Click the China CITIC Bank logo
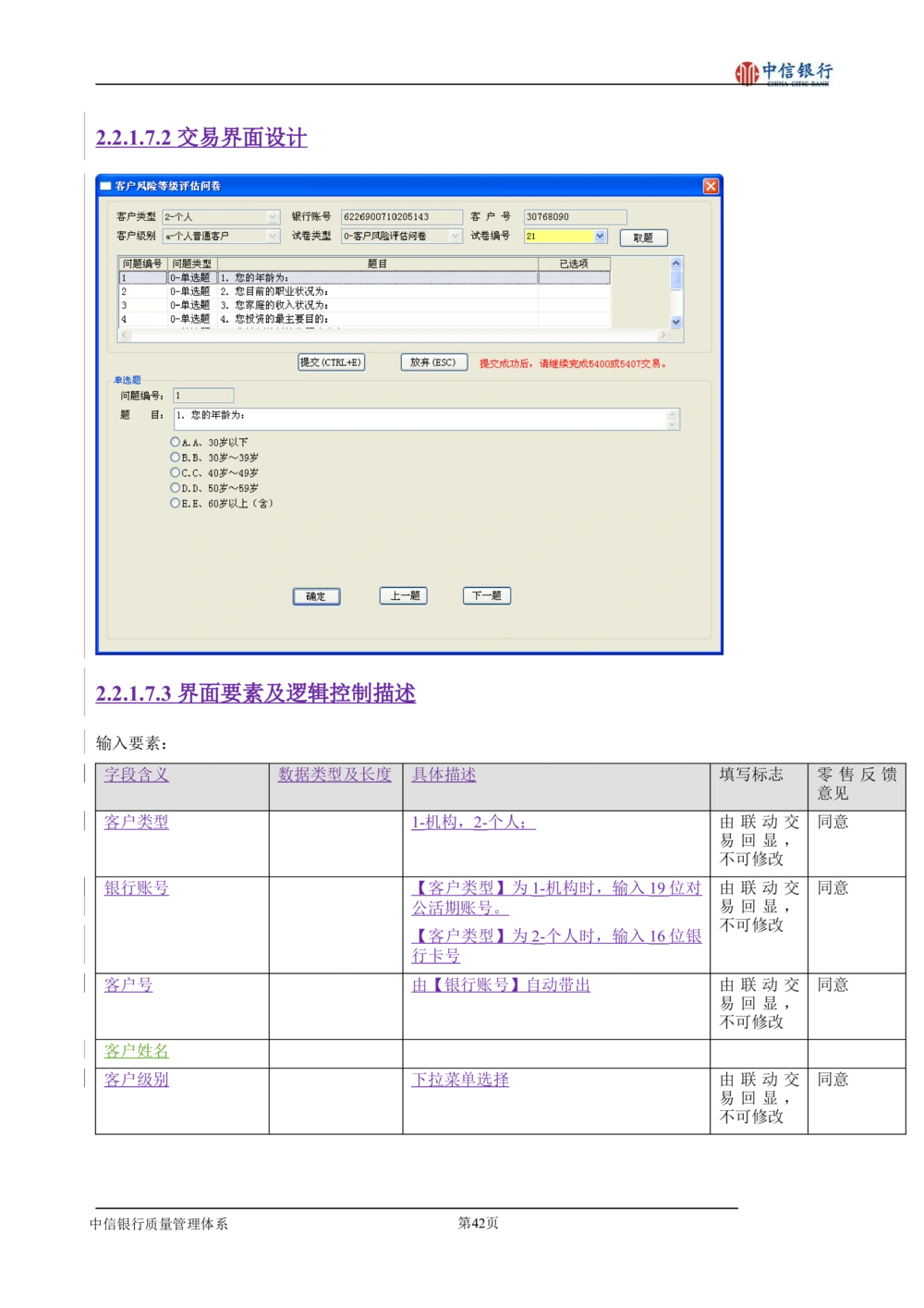This screenshot has height=1308, width=924. coord(779,74)
